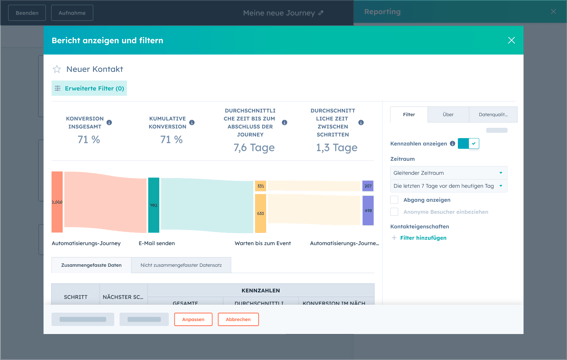Close the Reporting side panel
This screenshot has height=360, width=567.
(553, 12)
